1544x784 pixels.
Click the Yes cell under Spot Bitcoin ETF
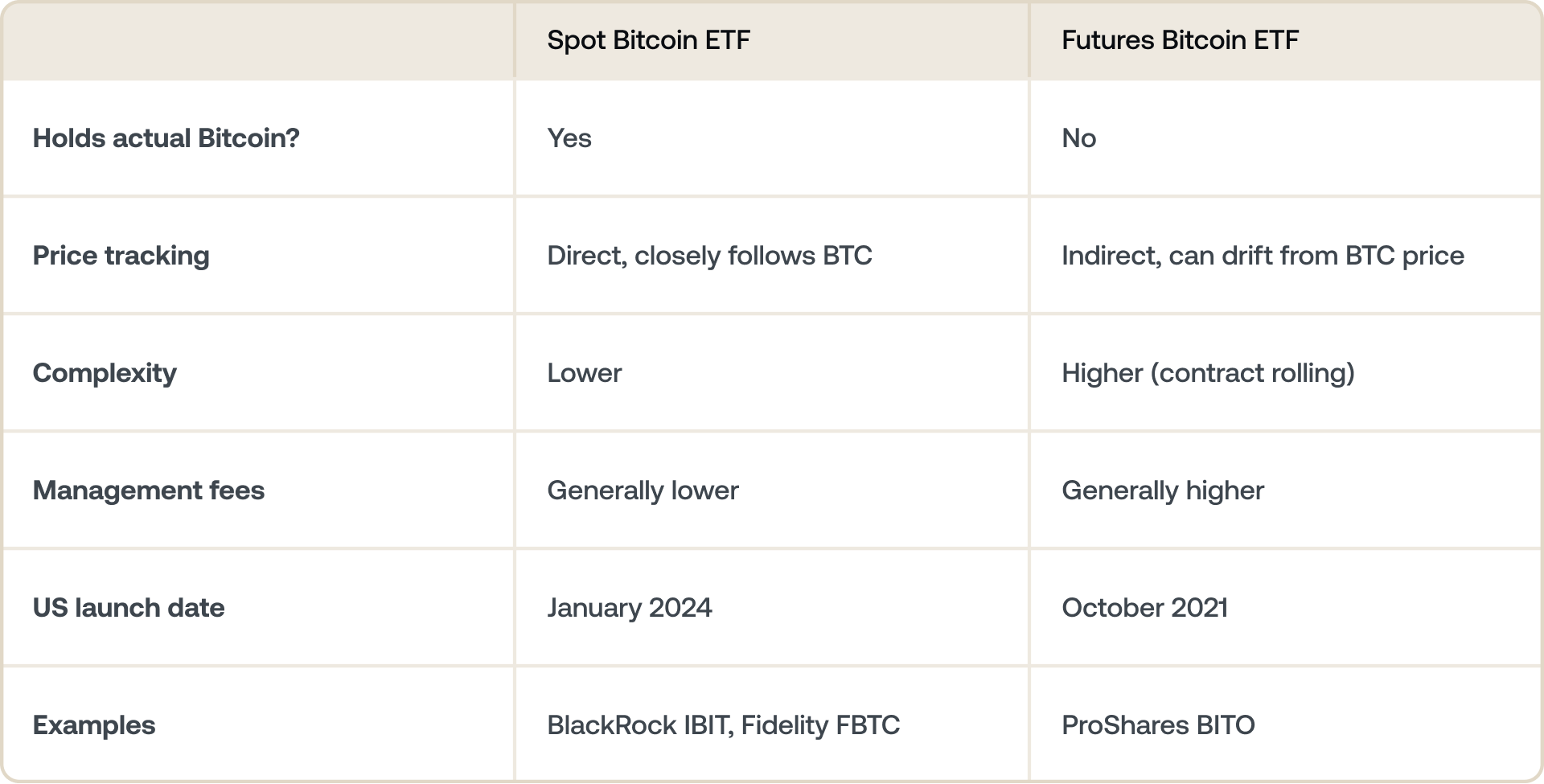(569, 138)
